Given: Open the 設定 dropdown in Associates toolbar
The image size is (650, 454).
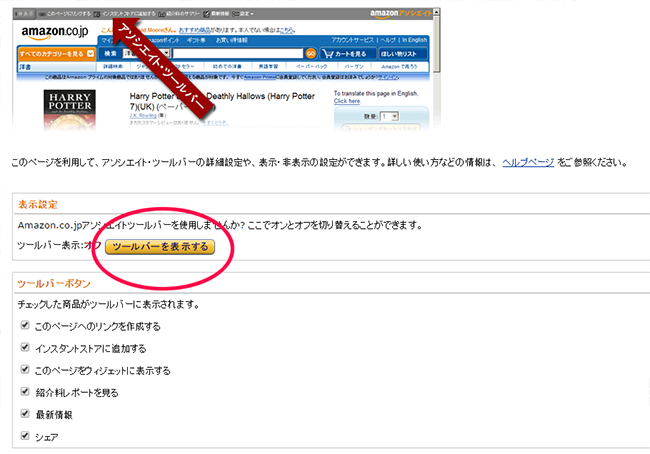Looking at the screenshot, I should click(x=244, y=14).
